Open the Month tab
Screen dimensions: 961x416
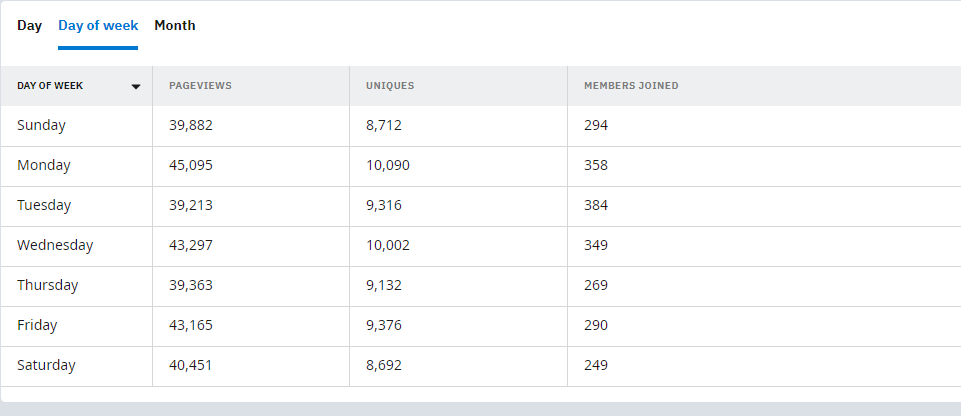point(175,26)
